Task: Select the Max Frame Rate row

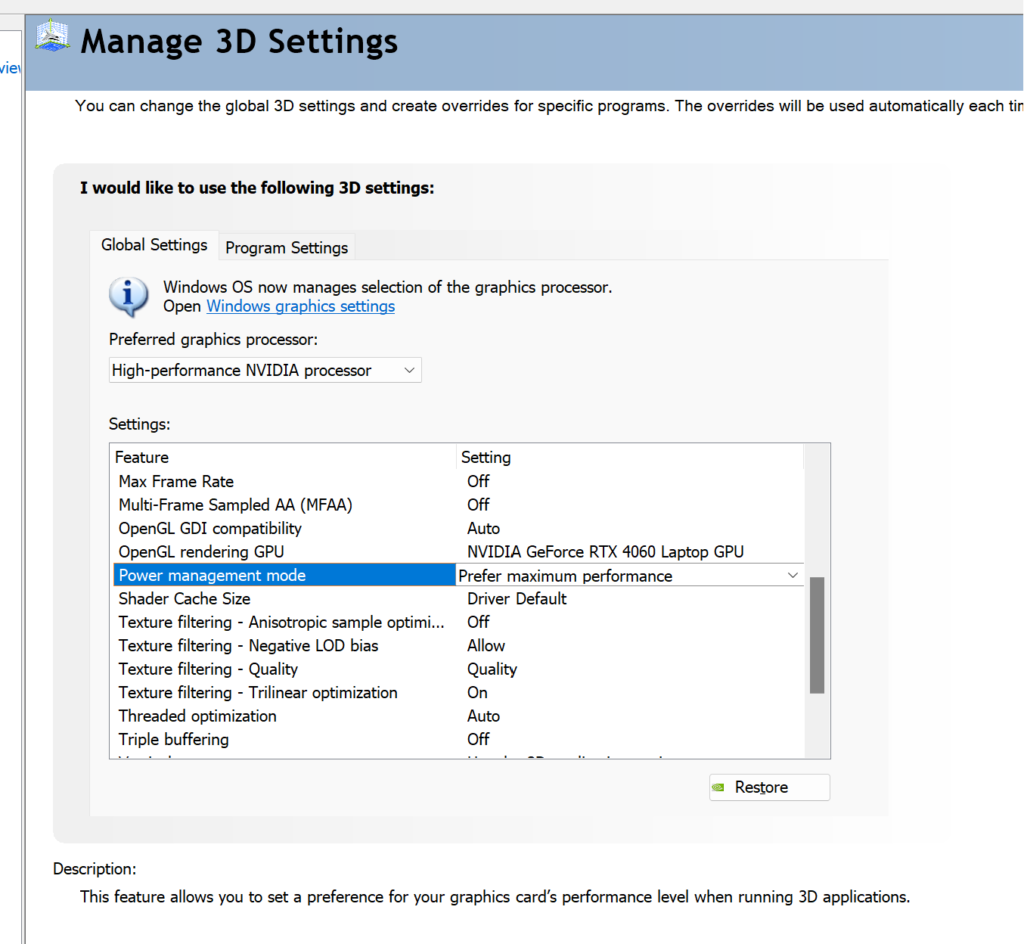Action: 458,481
